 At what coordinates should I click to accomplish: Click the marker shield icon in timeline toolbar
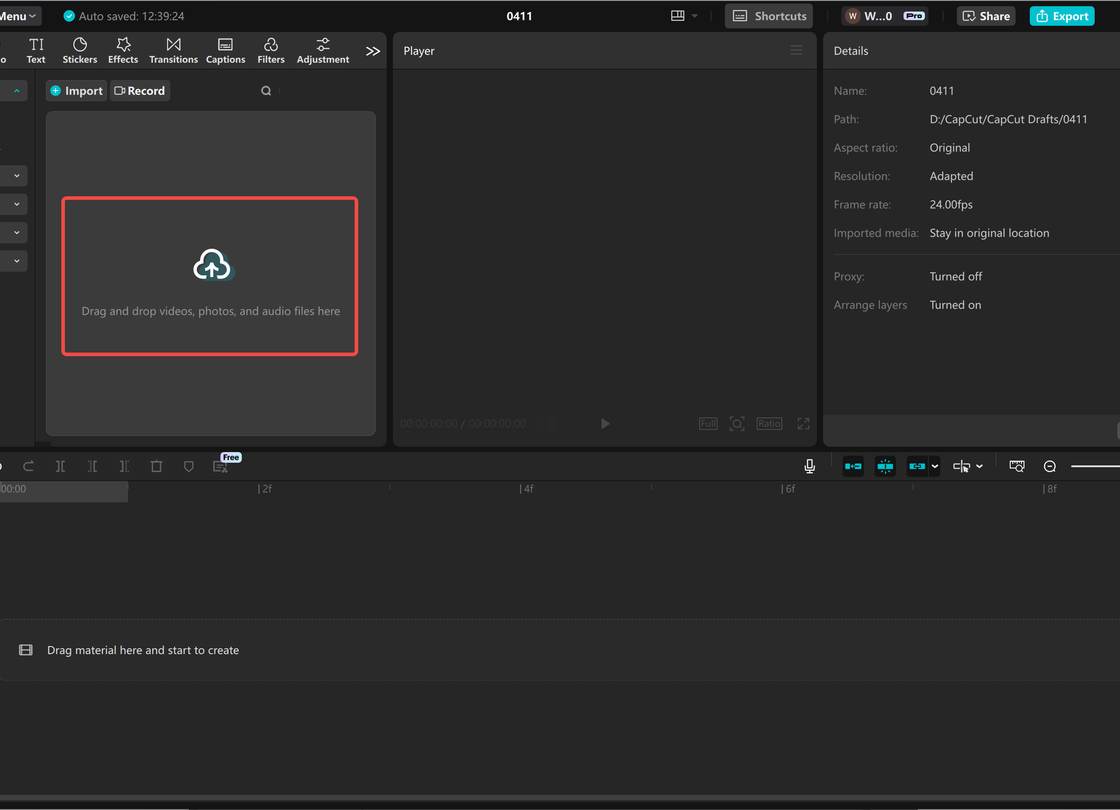point(188,466)
